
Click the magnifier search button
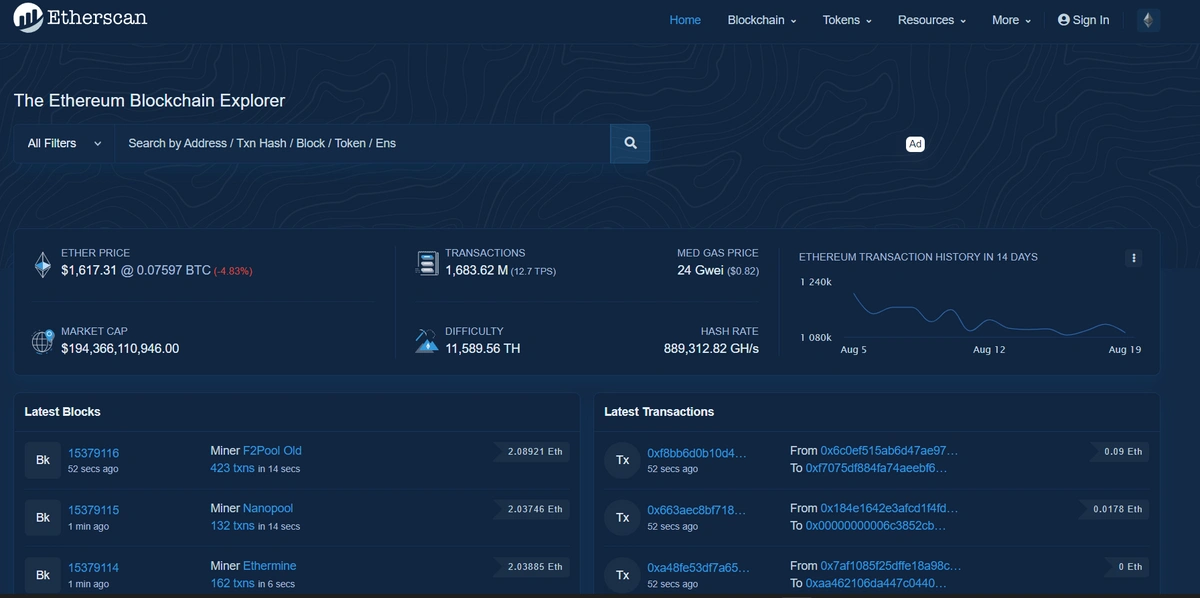click(630, 143)
